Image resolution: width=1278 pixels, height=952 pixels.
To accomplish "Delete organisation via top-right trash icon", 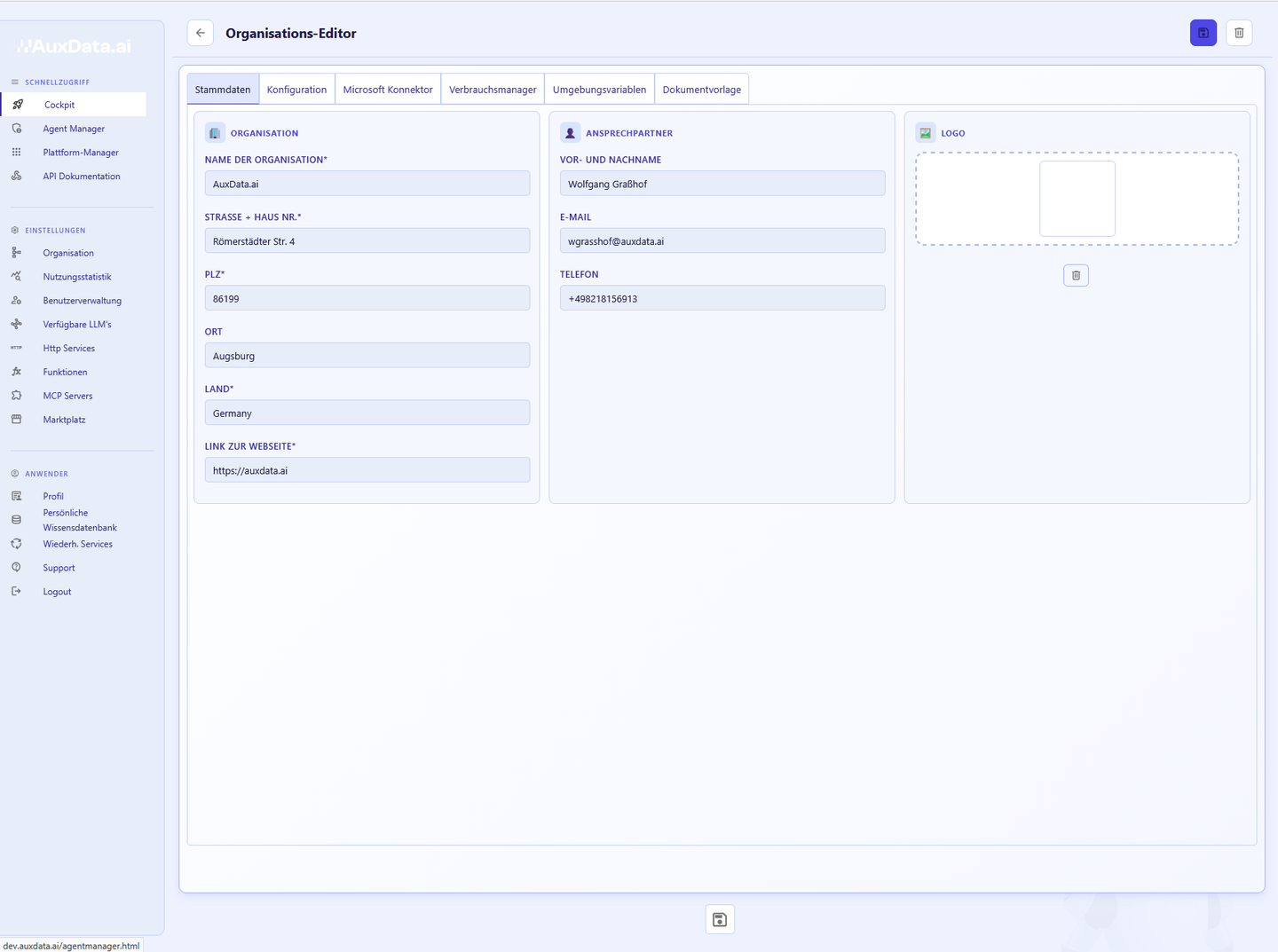I will click(1239, 33).
